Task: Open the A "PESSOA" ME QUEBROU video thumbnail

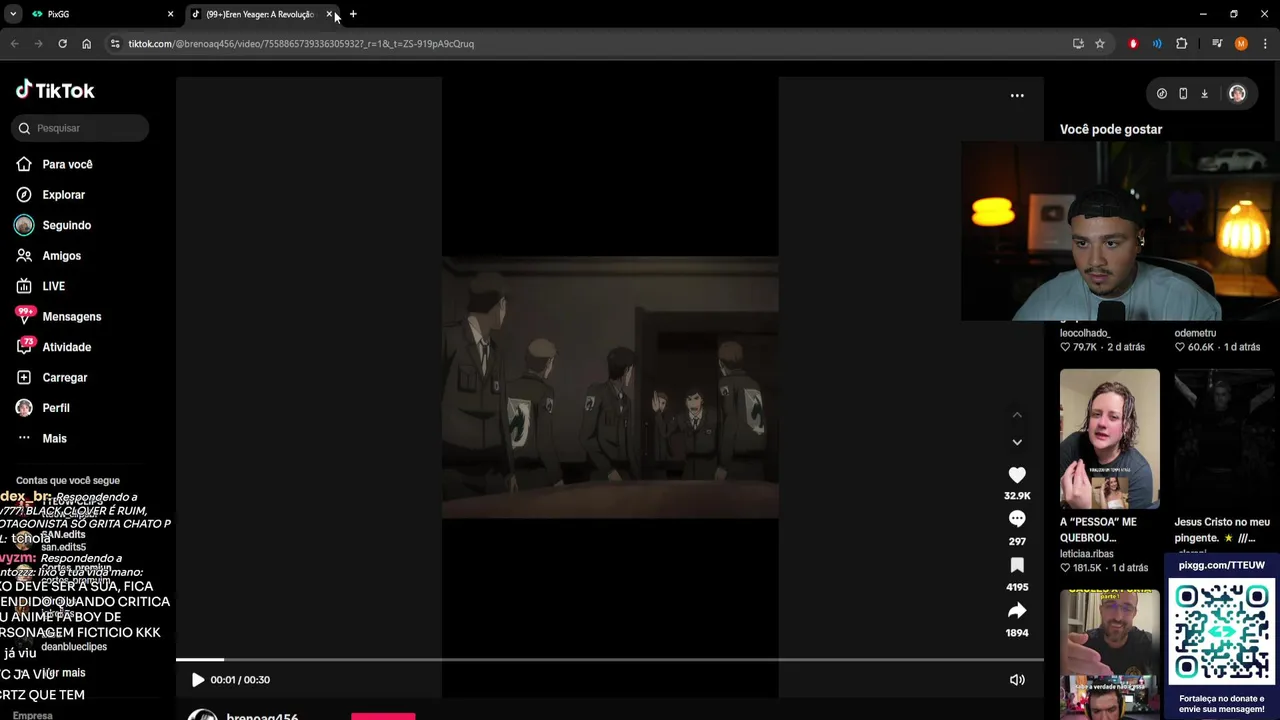Action: pyautogui.click(x=1110, y=439)
